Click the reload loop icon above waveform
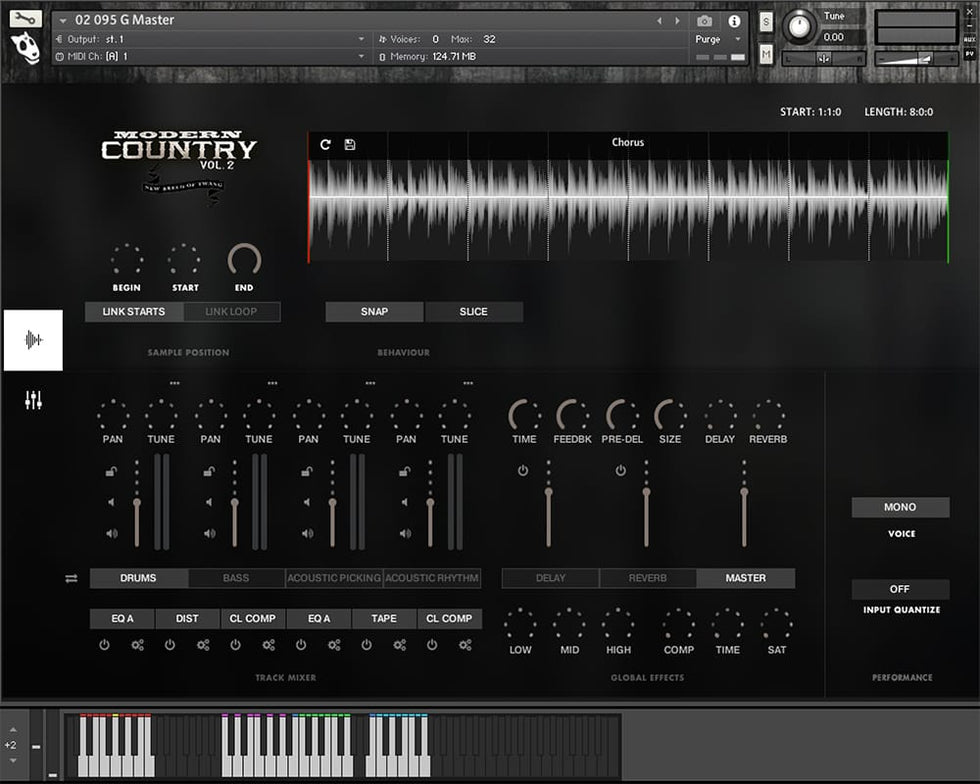 pyautogui.click(x=325, y=144)
